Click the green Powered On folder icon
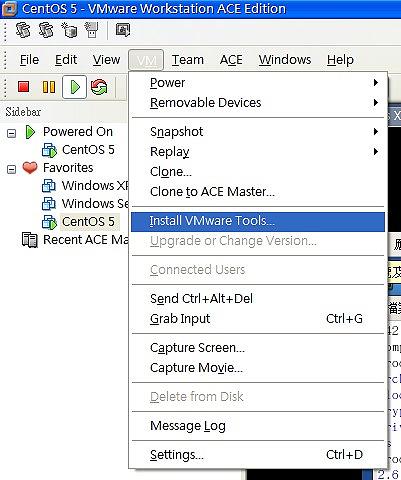This screenshot has width=401, height=480. coord(30,132)
